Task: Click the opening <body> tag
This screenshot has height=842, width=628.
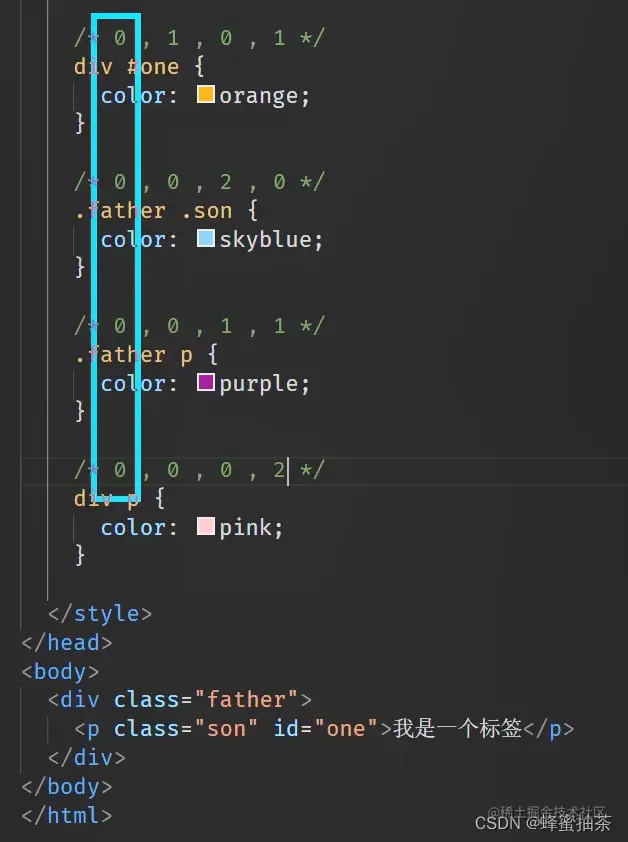Action: click(x=60, y=671)
